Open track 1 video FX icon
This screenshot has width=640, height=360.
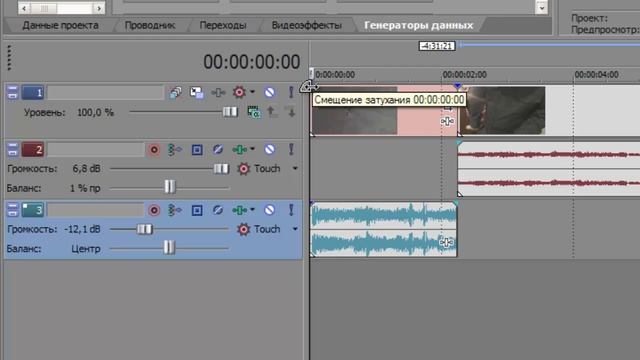click(218, 93)
